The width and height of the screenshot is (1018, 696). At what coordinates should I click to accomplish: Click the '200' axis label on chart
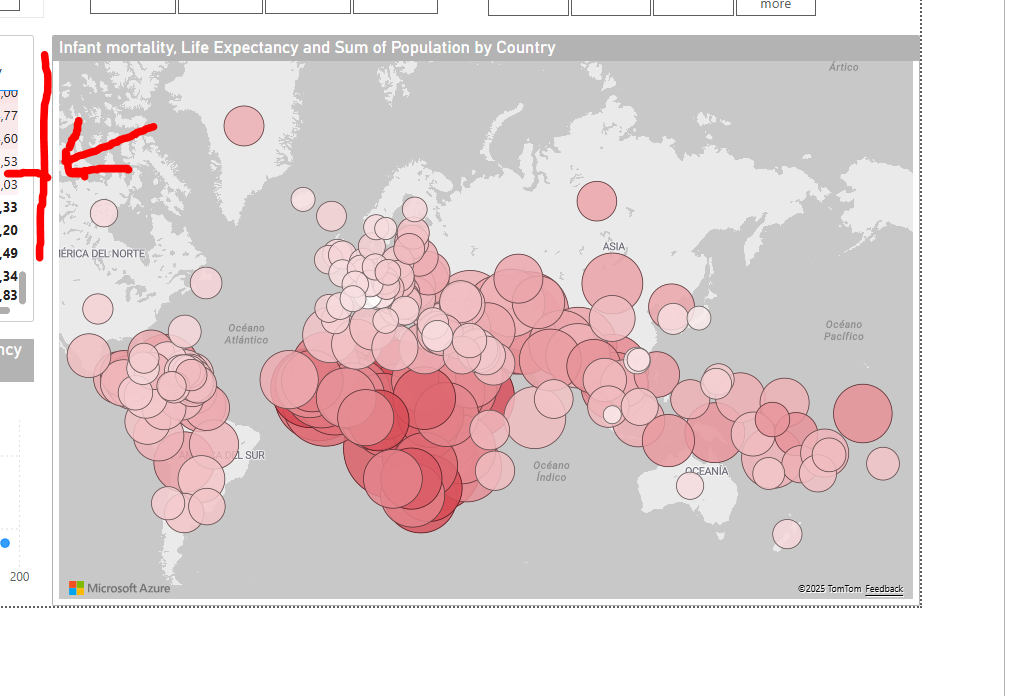pos(20,577)
